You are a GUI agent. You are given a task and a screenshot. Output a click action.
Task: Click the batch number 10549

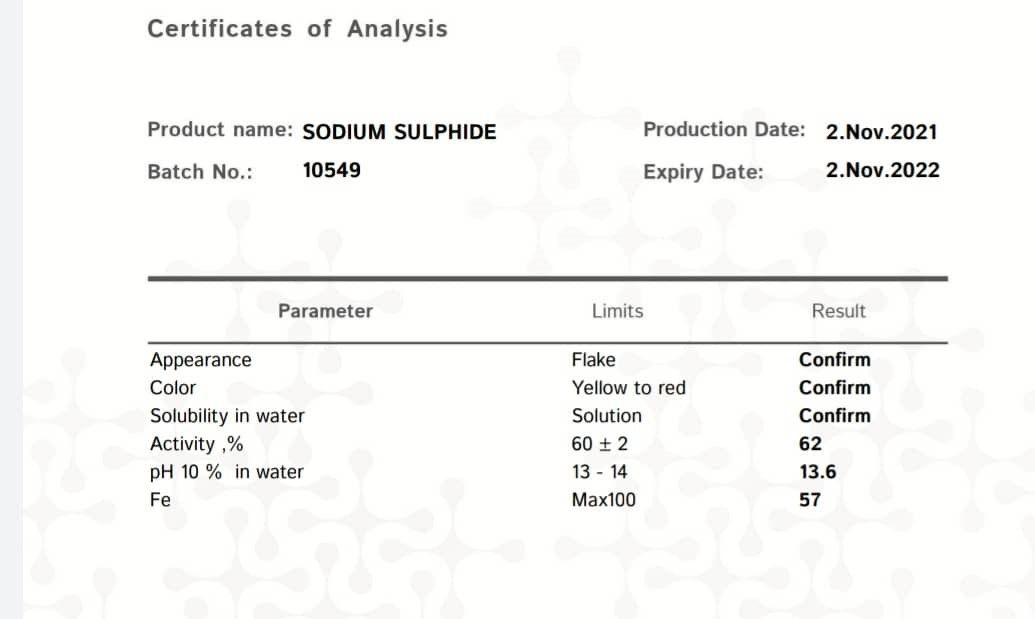[331, 171]
